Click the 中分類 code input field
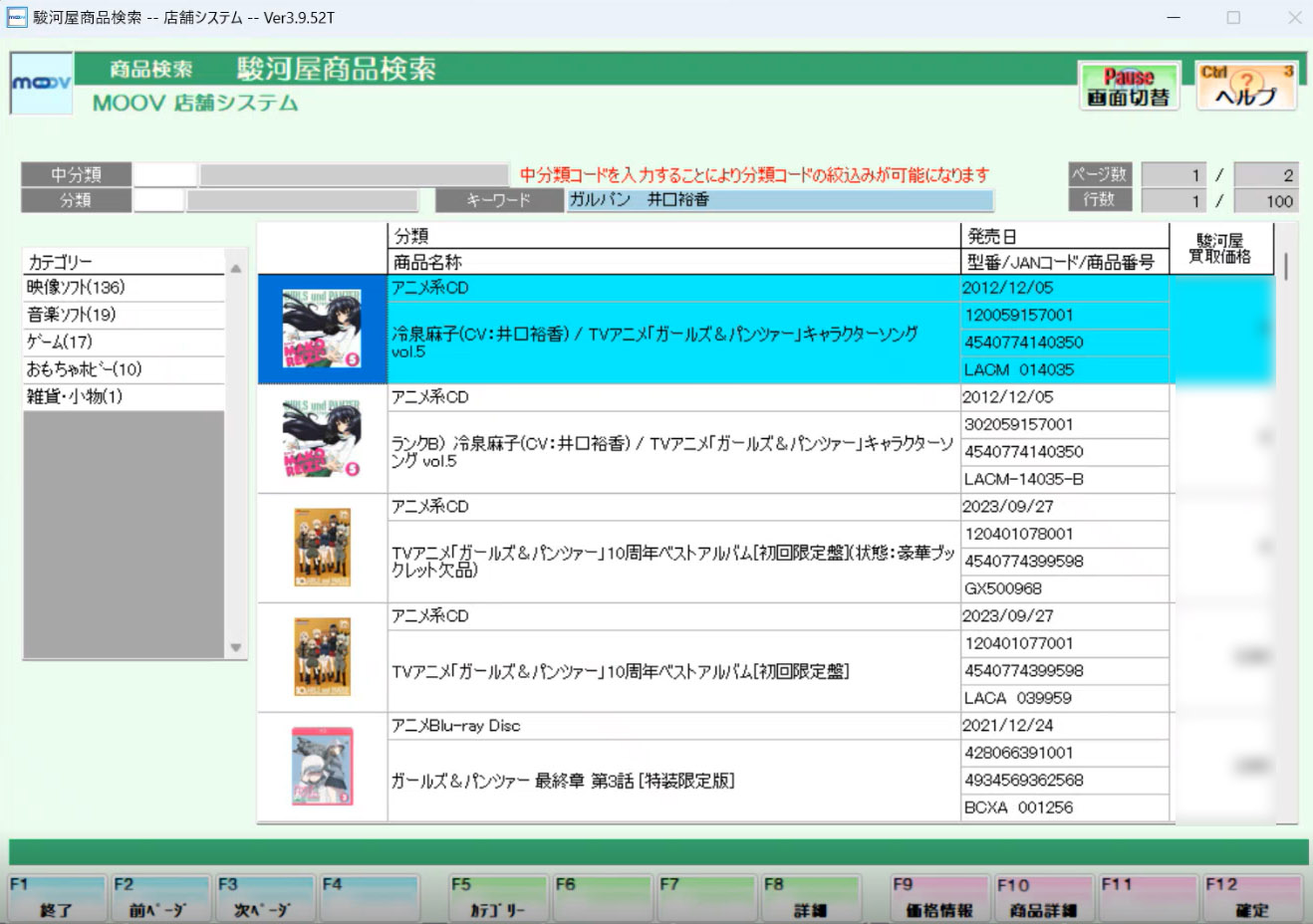The height and width of the screenshot is (924, 1313). coord(165,174)
